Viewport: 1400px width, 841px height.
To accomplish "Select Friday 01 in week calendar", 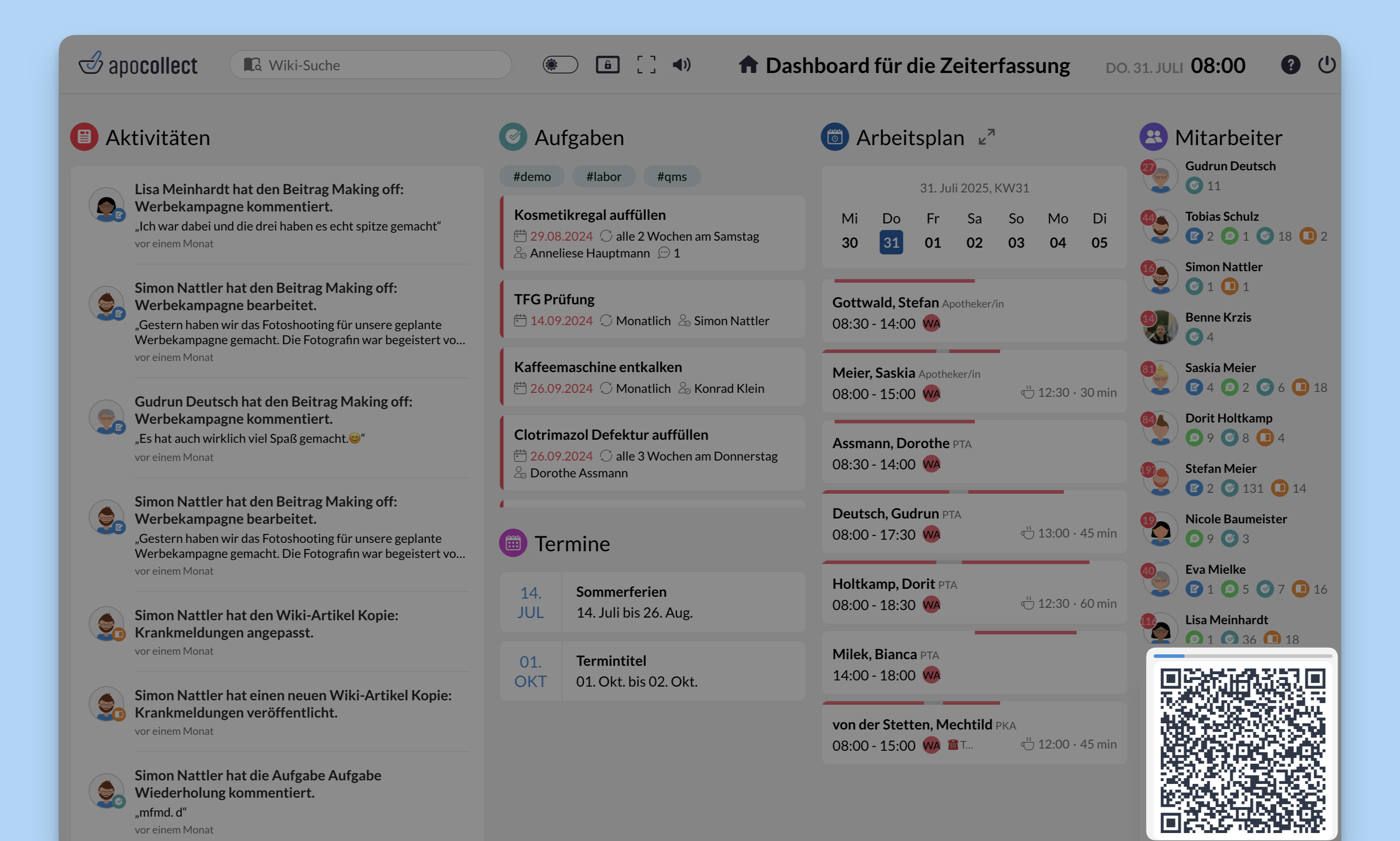I will tap(933, 242).
